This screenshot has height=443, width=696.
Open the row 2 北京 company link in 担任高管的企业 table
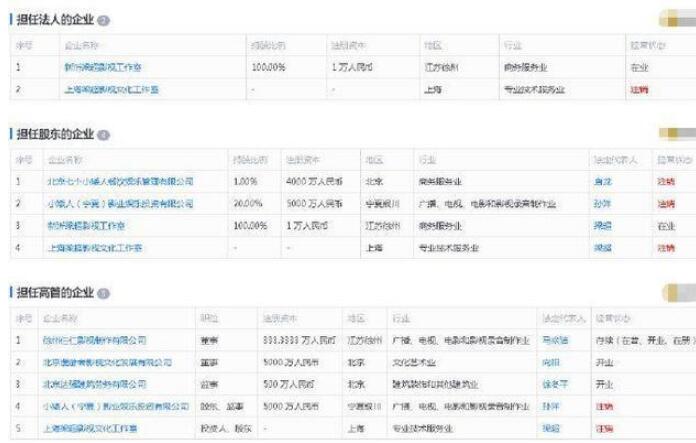tap(107, 363)
